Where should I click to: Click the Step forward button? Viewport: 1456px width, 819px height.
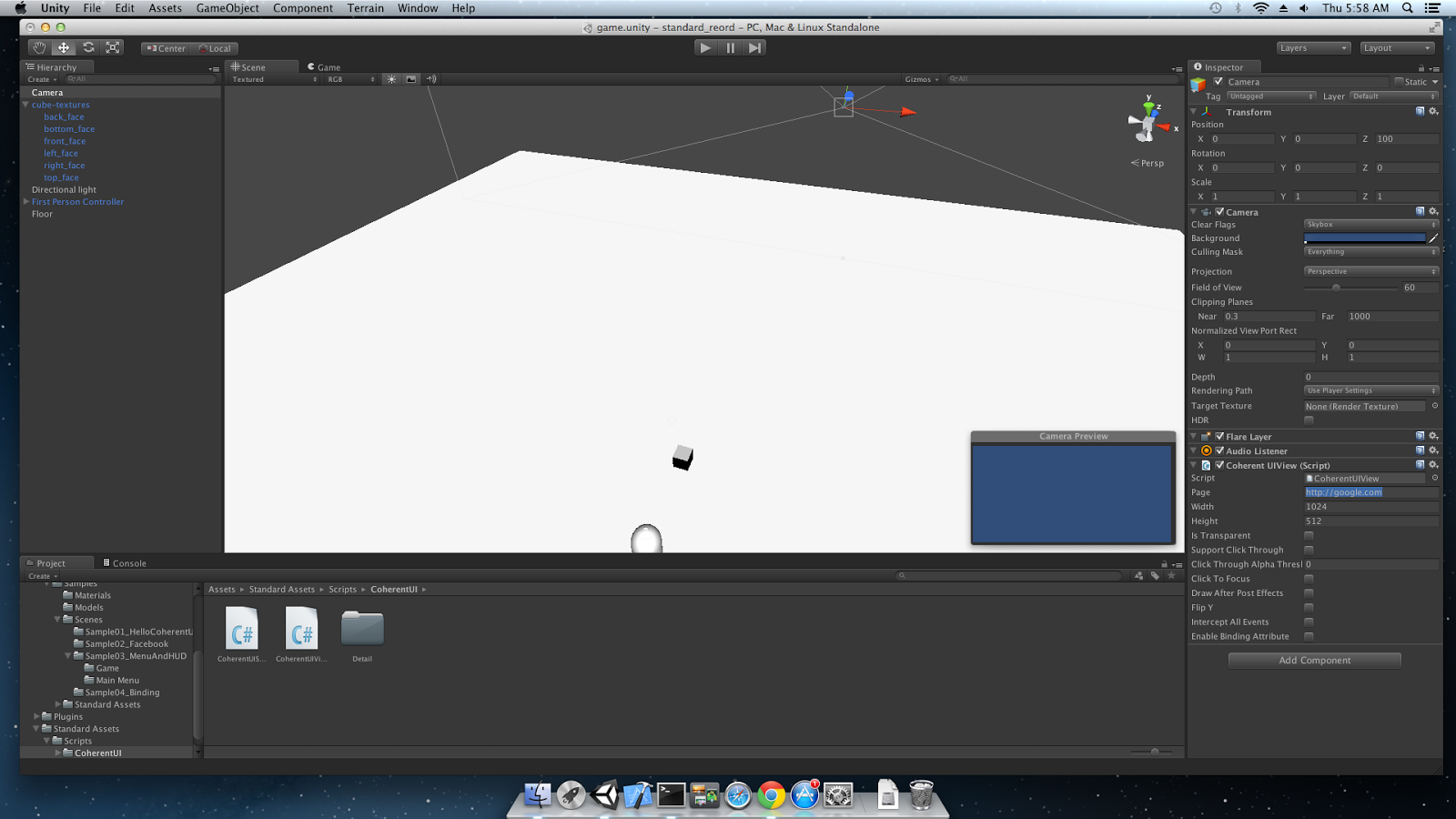[754, 48]
